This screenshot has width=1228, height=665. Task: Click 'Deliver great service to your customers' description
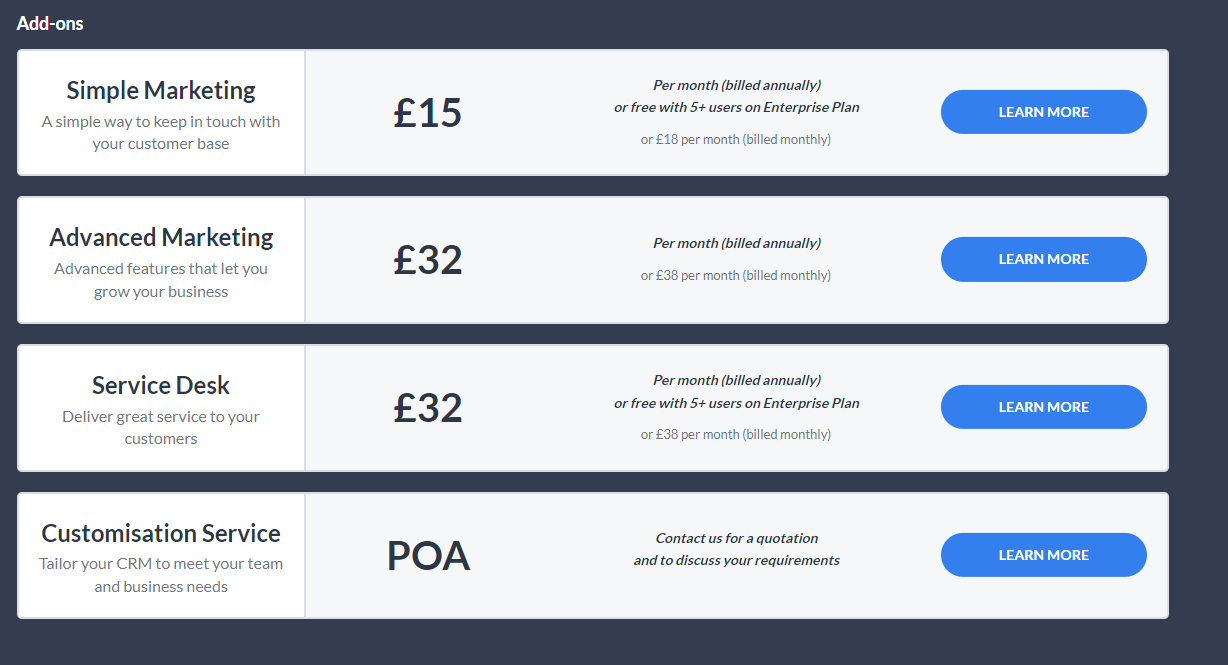[x=161, y=427]
